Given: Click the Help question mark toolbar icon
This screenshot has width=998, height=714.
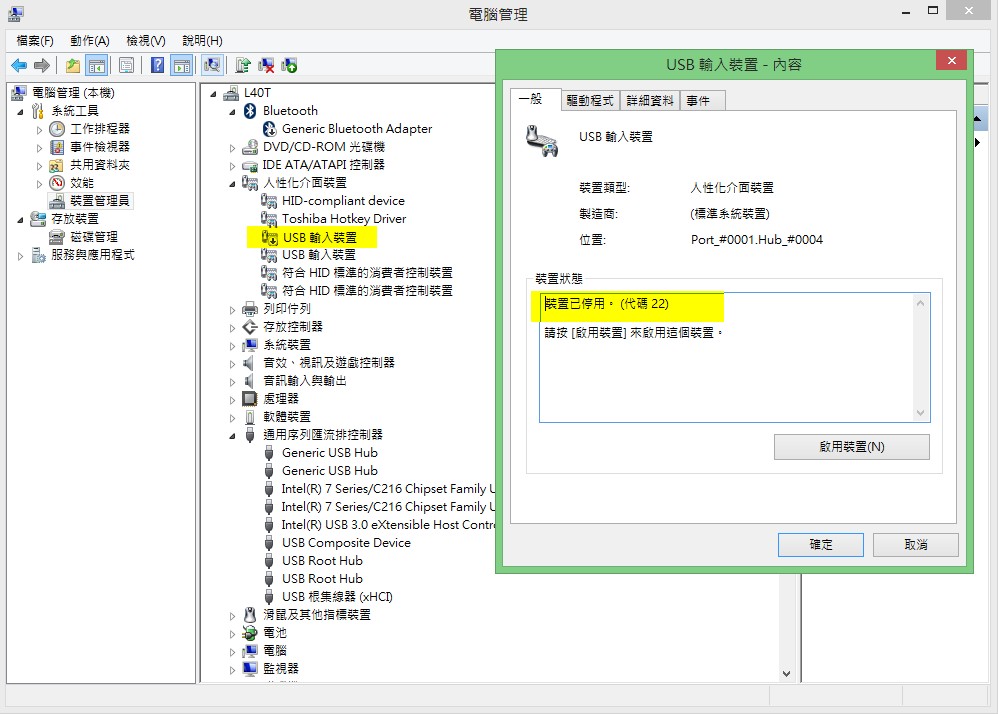Looking at the screenshot, I should pos(158,65).
